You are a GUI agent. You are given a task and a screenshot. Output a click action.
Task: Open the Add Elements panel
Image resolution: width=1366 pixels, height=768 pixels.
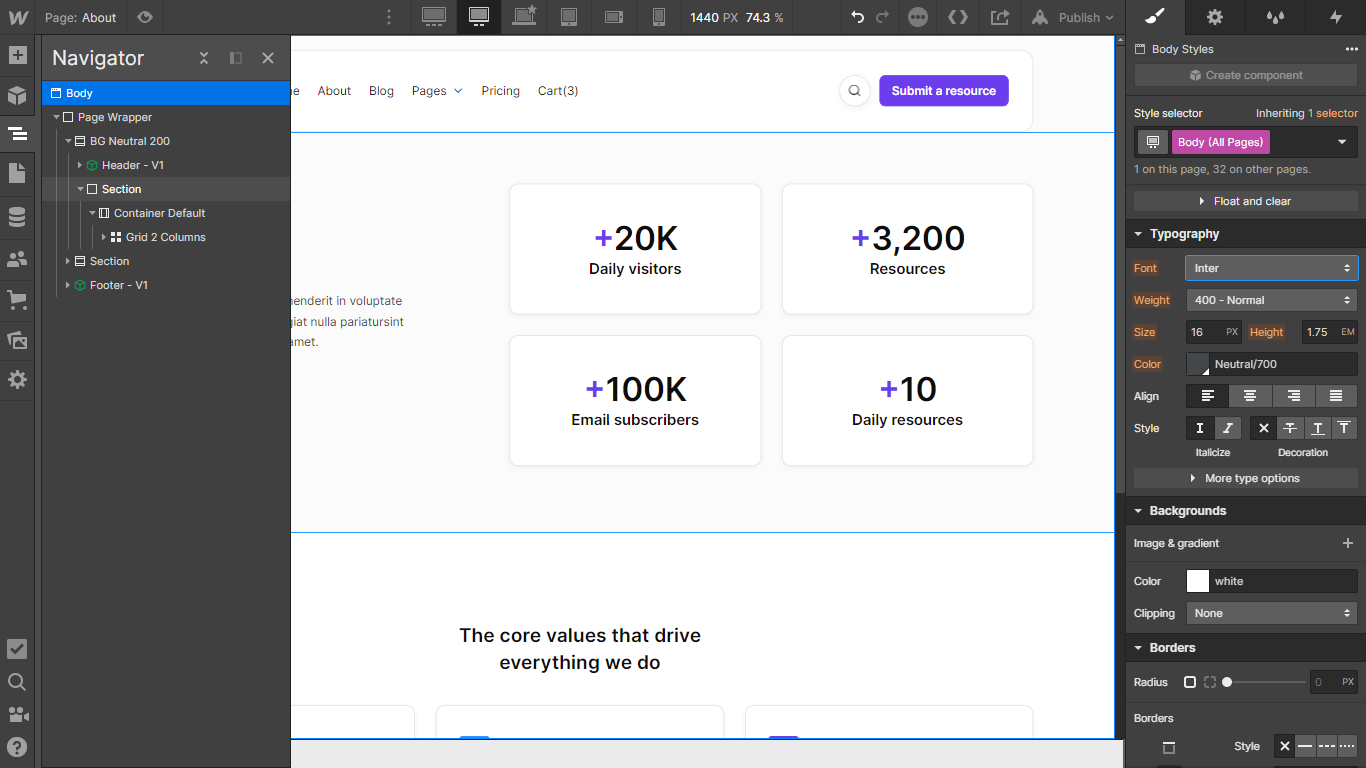(17, 55)
